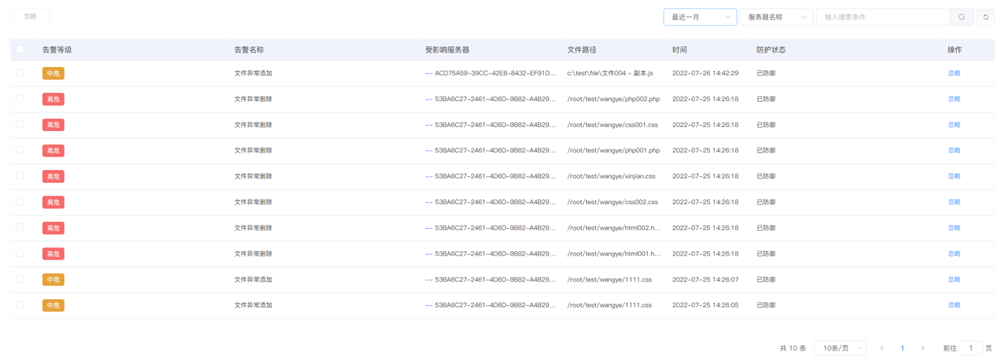Click server ID ACD75A59-39CC-42E8-8432-EF91D...
Screen dimensions: 1003x364
click(495, 73)
